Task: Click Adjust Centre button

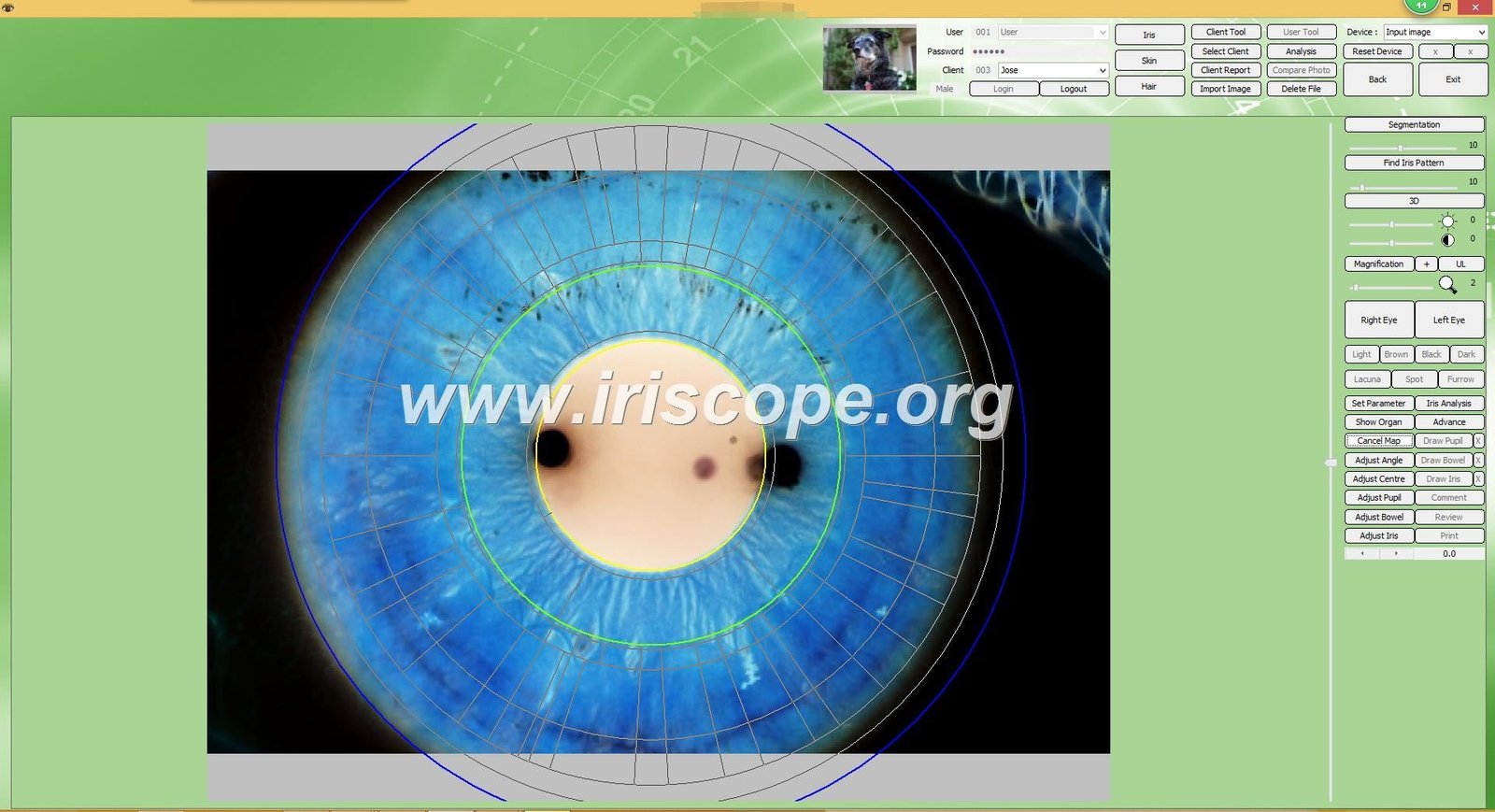Action: [1379, 478]
